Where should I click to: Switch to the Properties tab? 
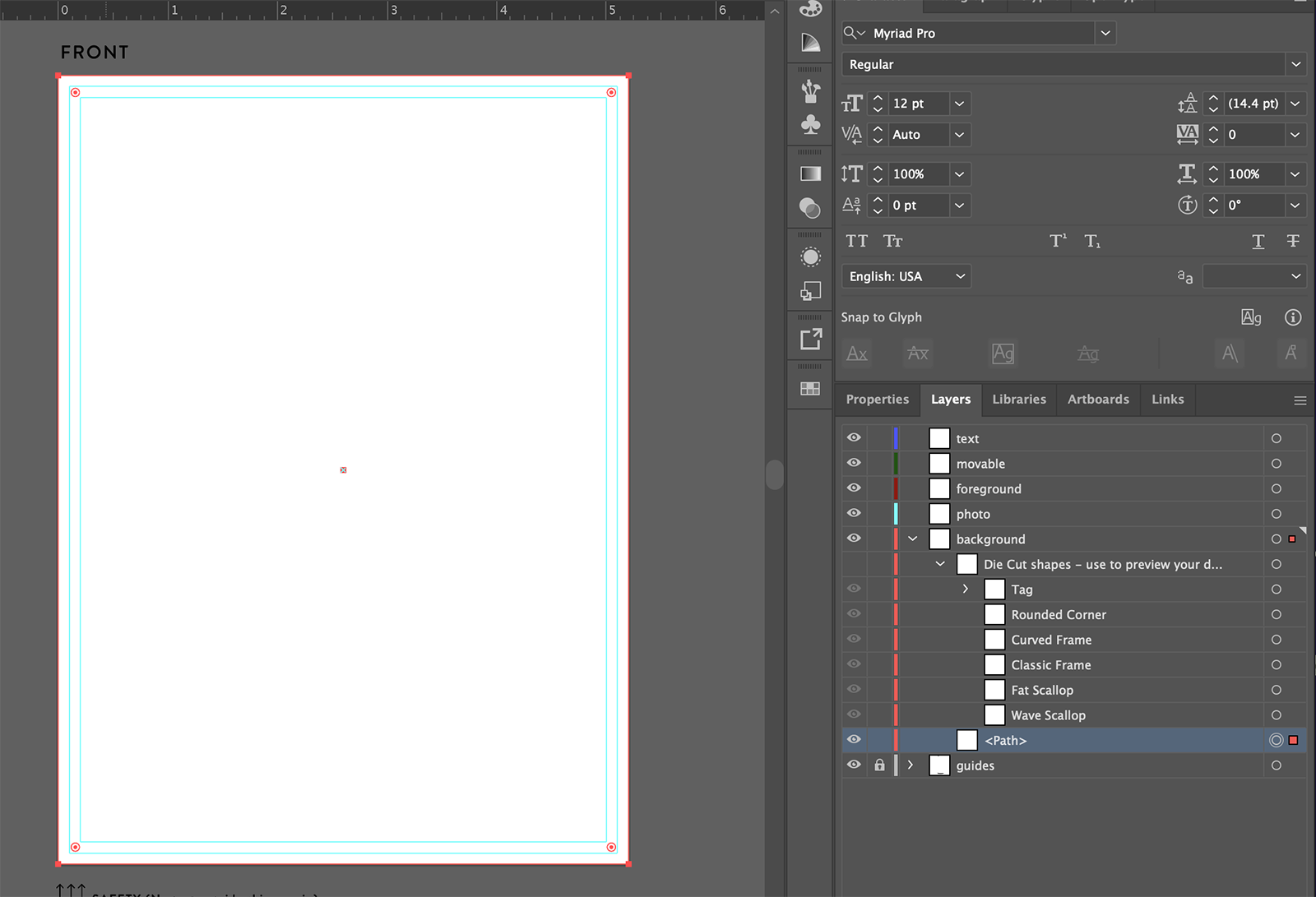pos(877,400)
